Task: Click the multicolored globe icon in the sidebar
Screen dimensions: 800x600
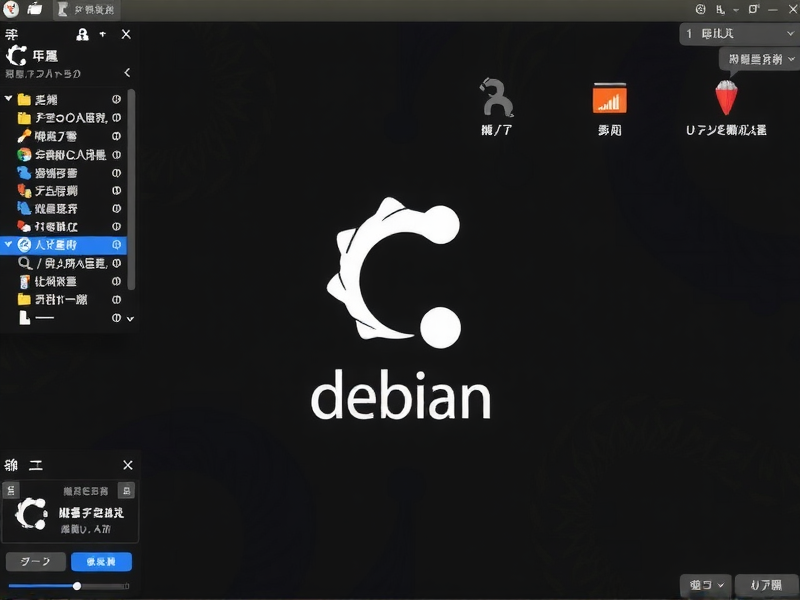Action: click(23, 154)
